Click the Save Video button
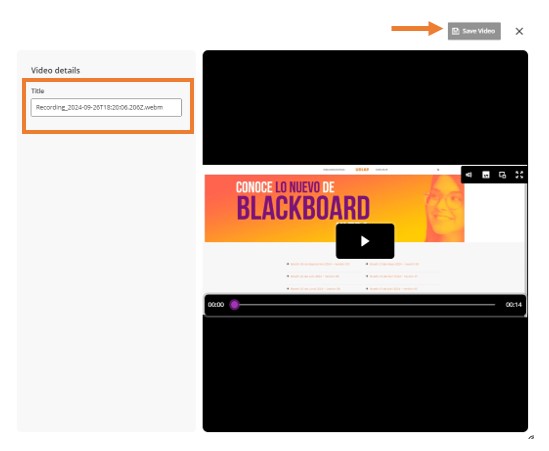 (474, 31)
